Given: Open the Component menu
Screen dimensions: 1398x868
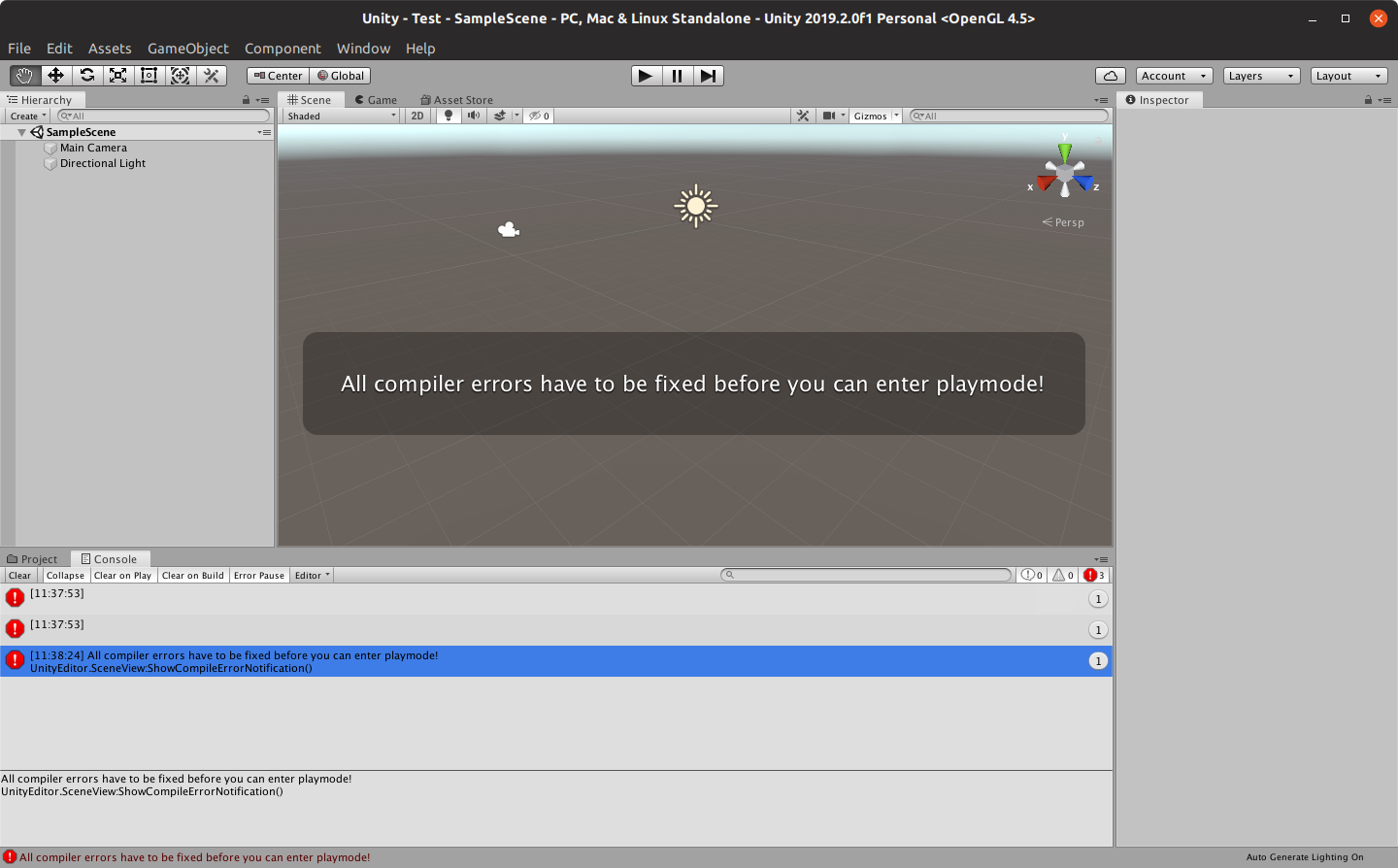Looking at the screenshot, I should [x=283, y=49].
